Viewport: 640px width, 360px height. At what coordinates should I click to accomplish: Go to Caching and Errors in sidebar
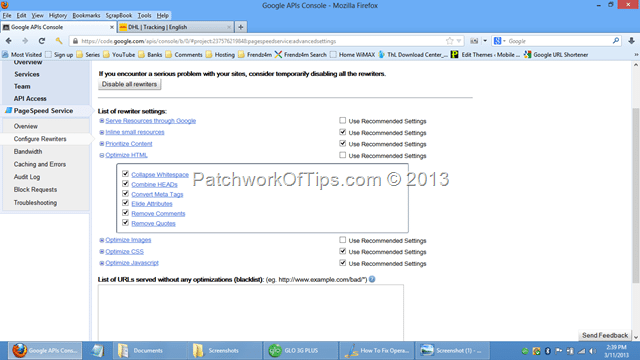tap(40, 164)
